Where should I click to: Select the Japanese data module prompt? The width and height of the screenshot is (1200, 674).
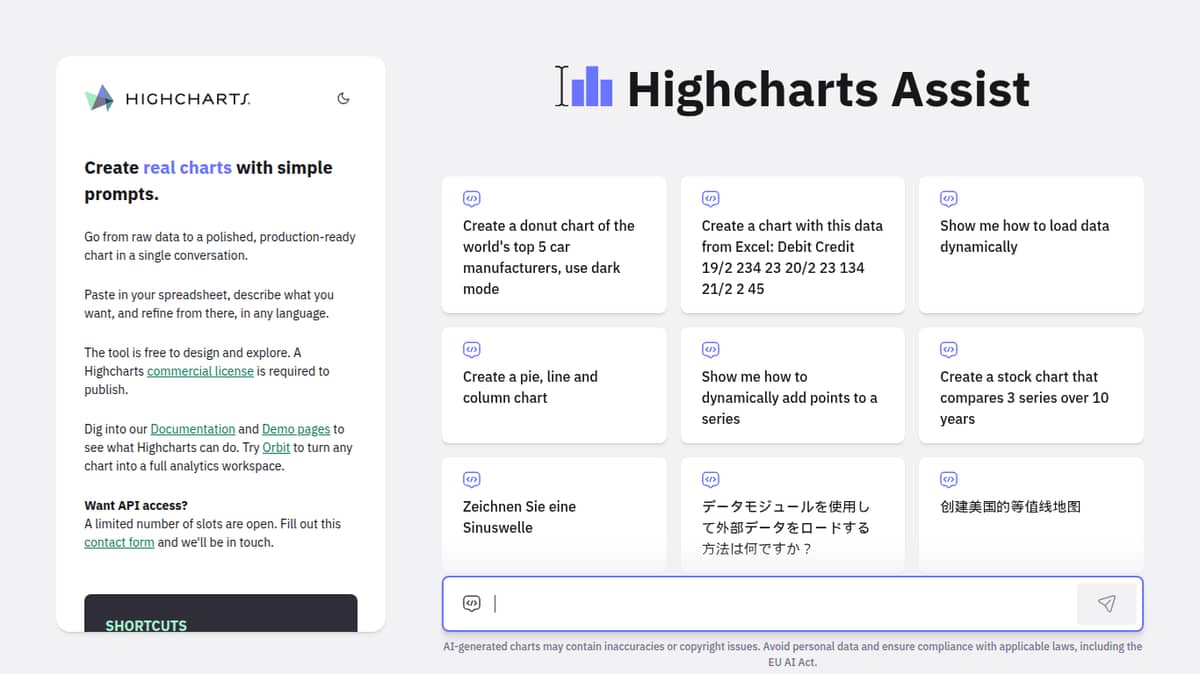click(x=793, y=514)
